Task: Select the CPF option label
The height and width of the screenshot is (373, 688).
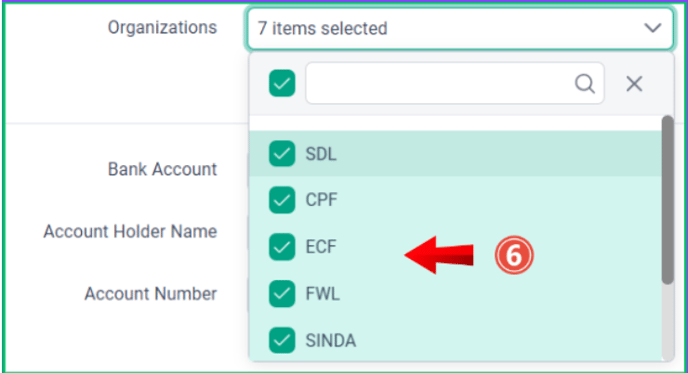Action: pyautogui.click(x=322, y=200)
